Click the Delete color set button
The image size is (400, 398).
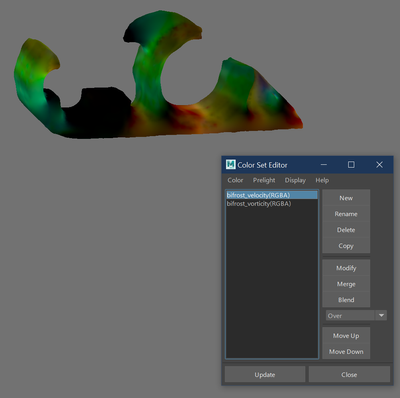pos(346,230)
